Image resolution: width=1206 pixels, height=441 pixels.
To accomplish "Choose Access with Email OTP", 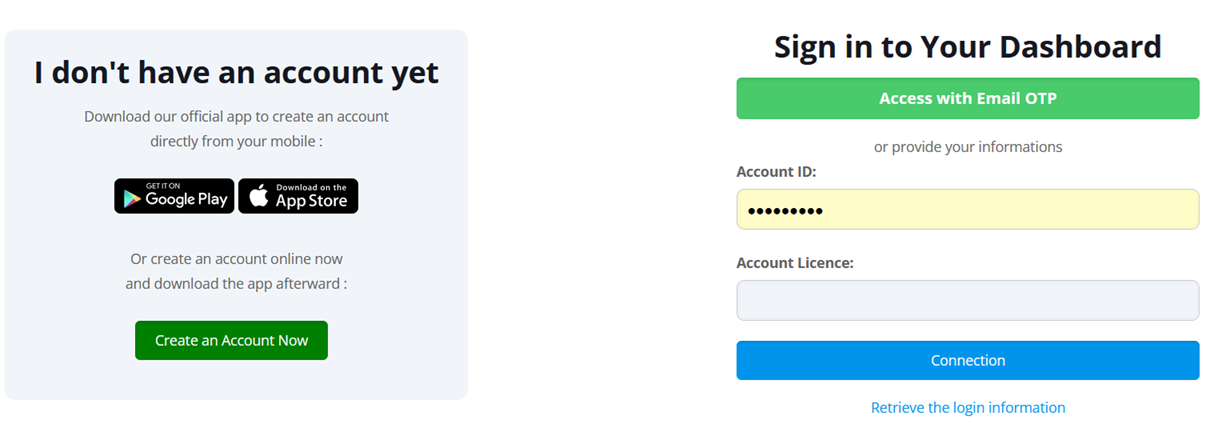I will coord(967,98).
